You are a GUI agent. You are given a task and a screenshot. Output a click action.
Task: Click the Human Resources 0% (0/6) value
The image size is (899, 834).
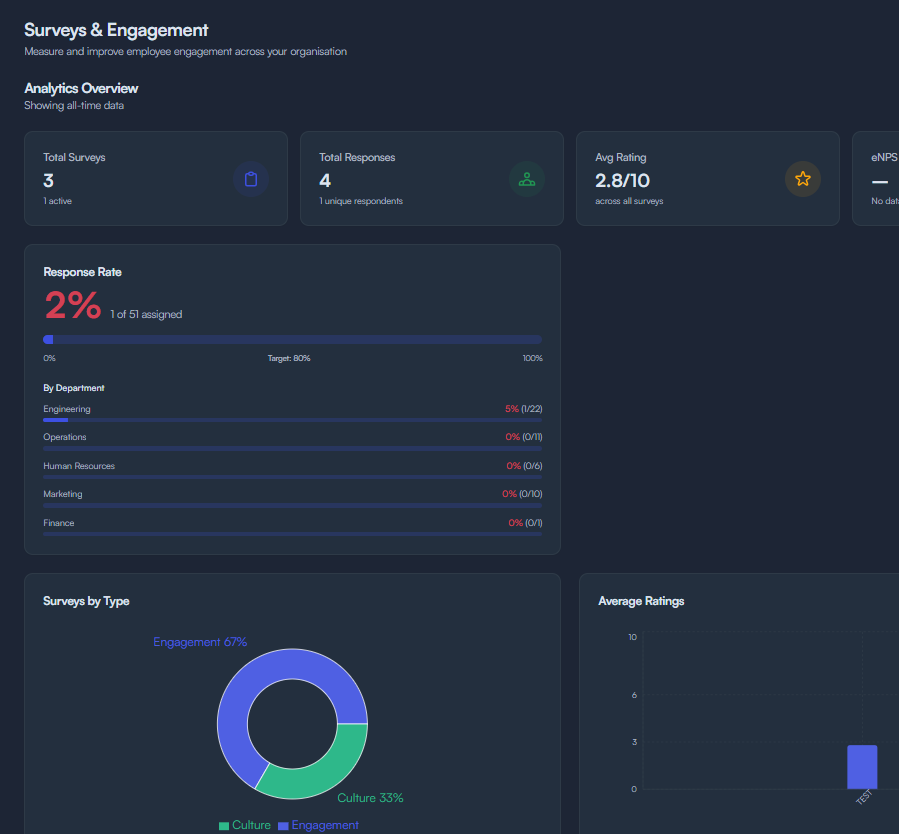coord(524,466)
